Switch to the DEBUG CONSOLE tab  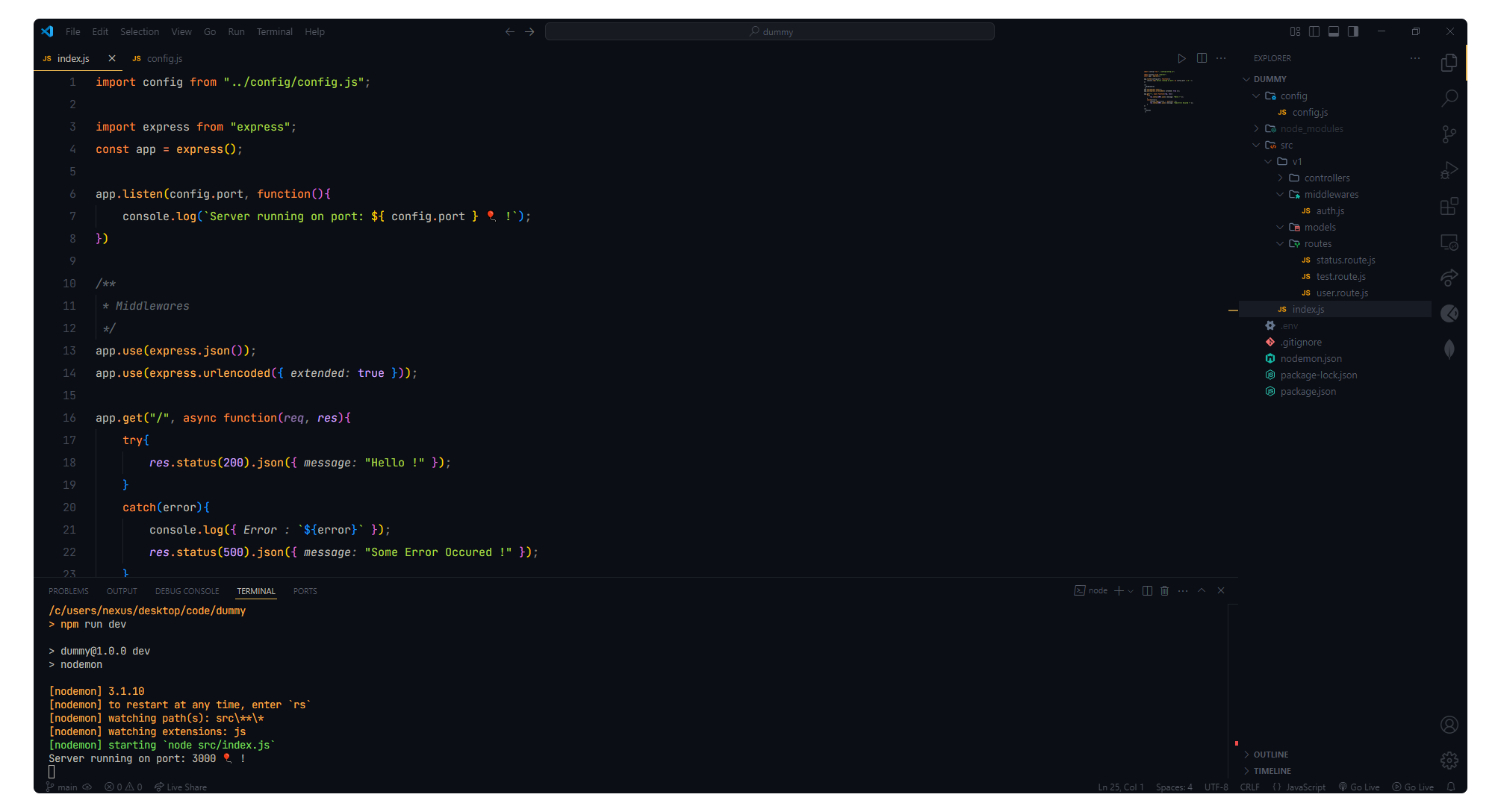[x=187, y=591]
